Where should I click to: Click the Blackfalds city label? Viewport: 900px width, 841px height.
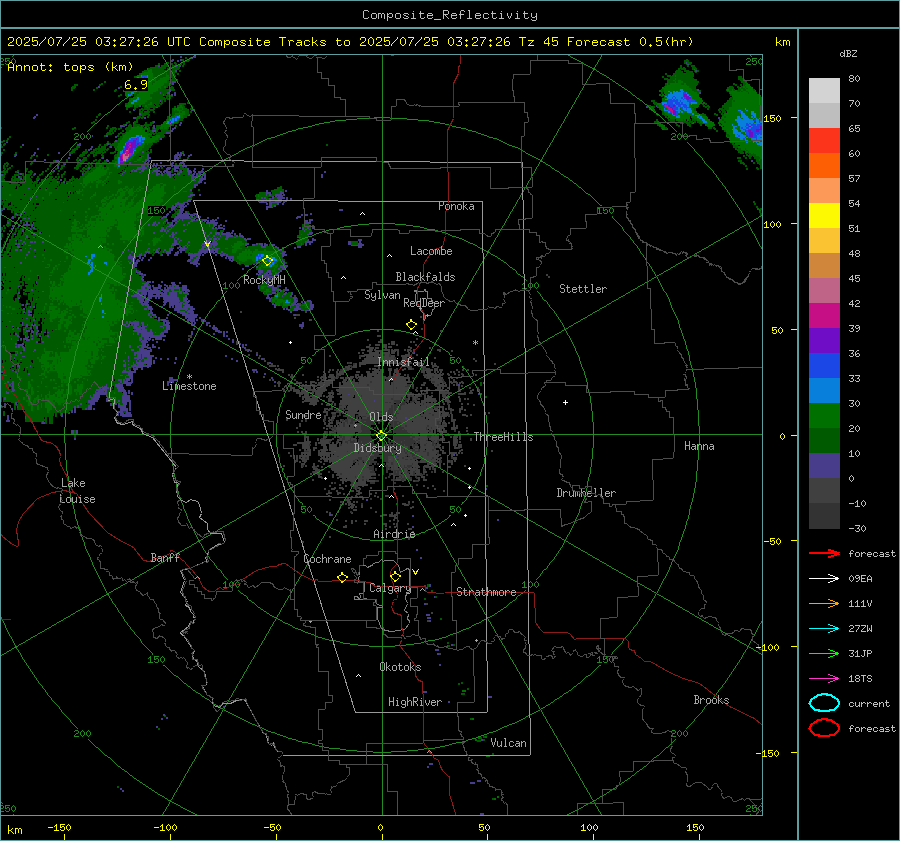(x=425, y=277)
